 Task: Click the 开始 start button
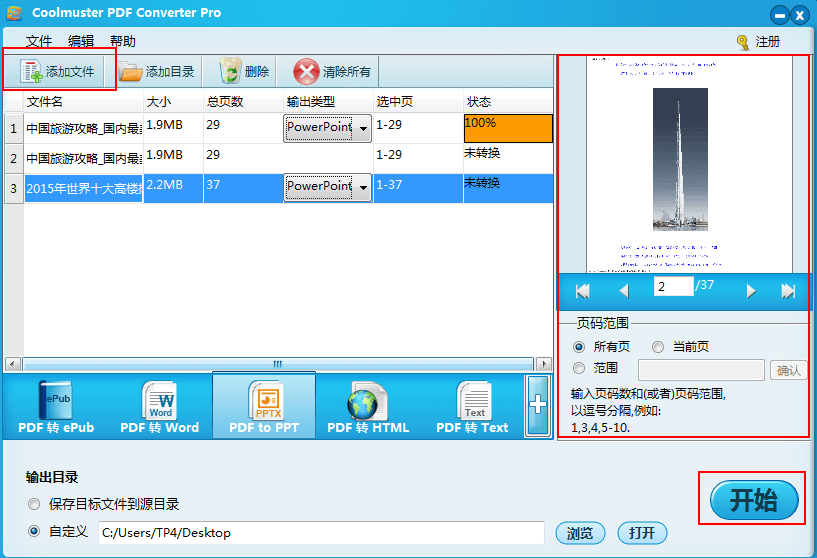(x=754, y=500)
